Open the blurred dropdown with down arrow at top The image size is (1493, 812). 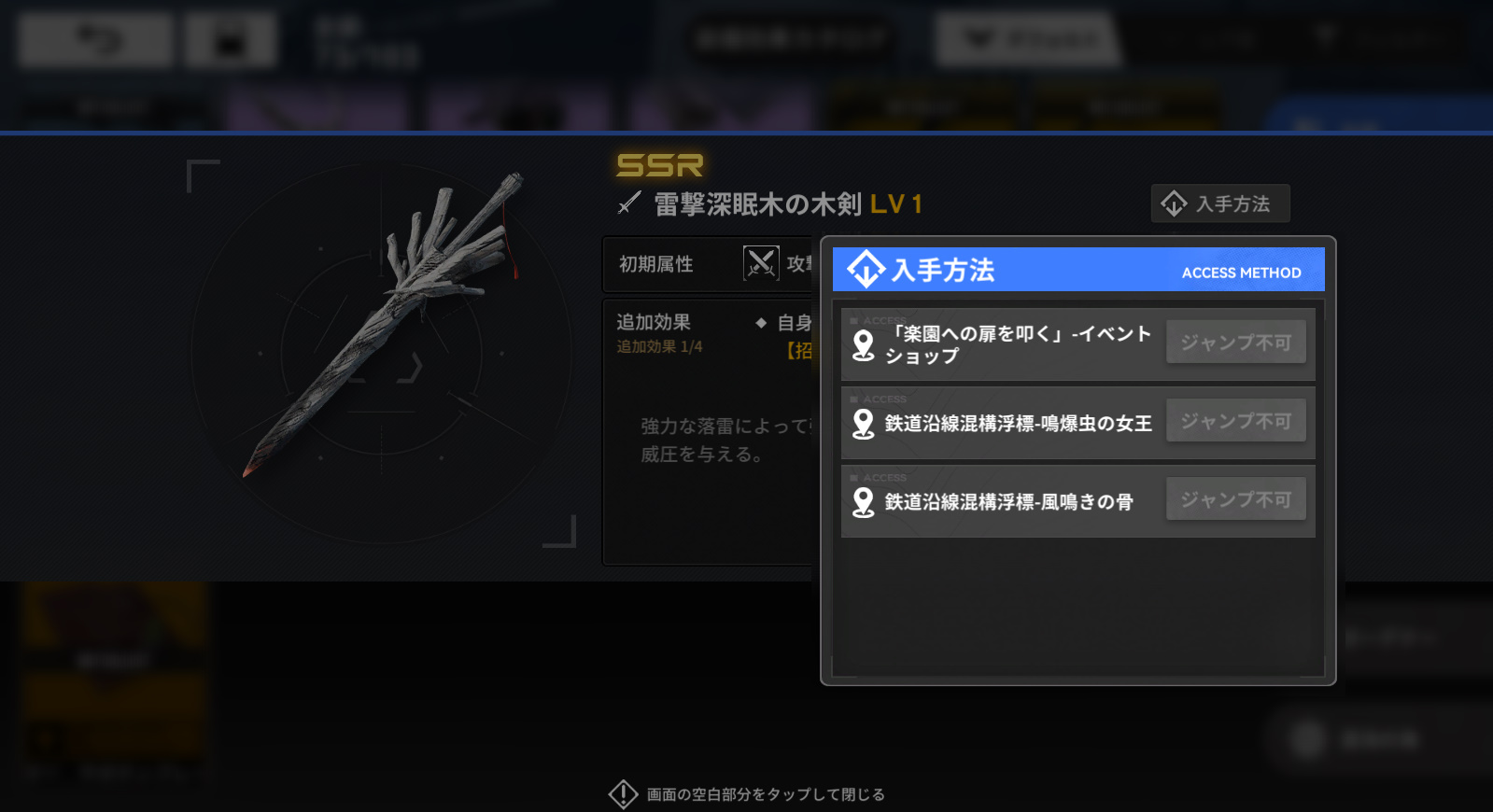point(1027,40)
